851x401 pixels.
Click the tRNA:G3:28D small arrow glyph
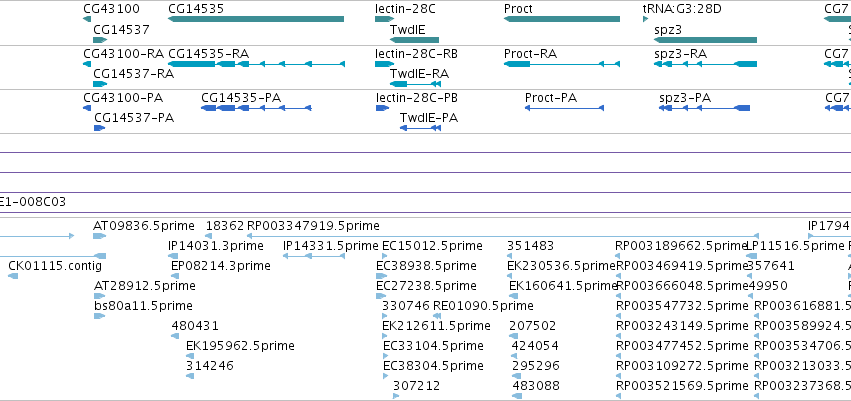645,19
